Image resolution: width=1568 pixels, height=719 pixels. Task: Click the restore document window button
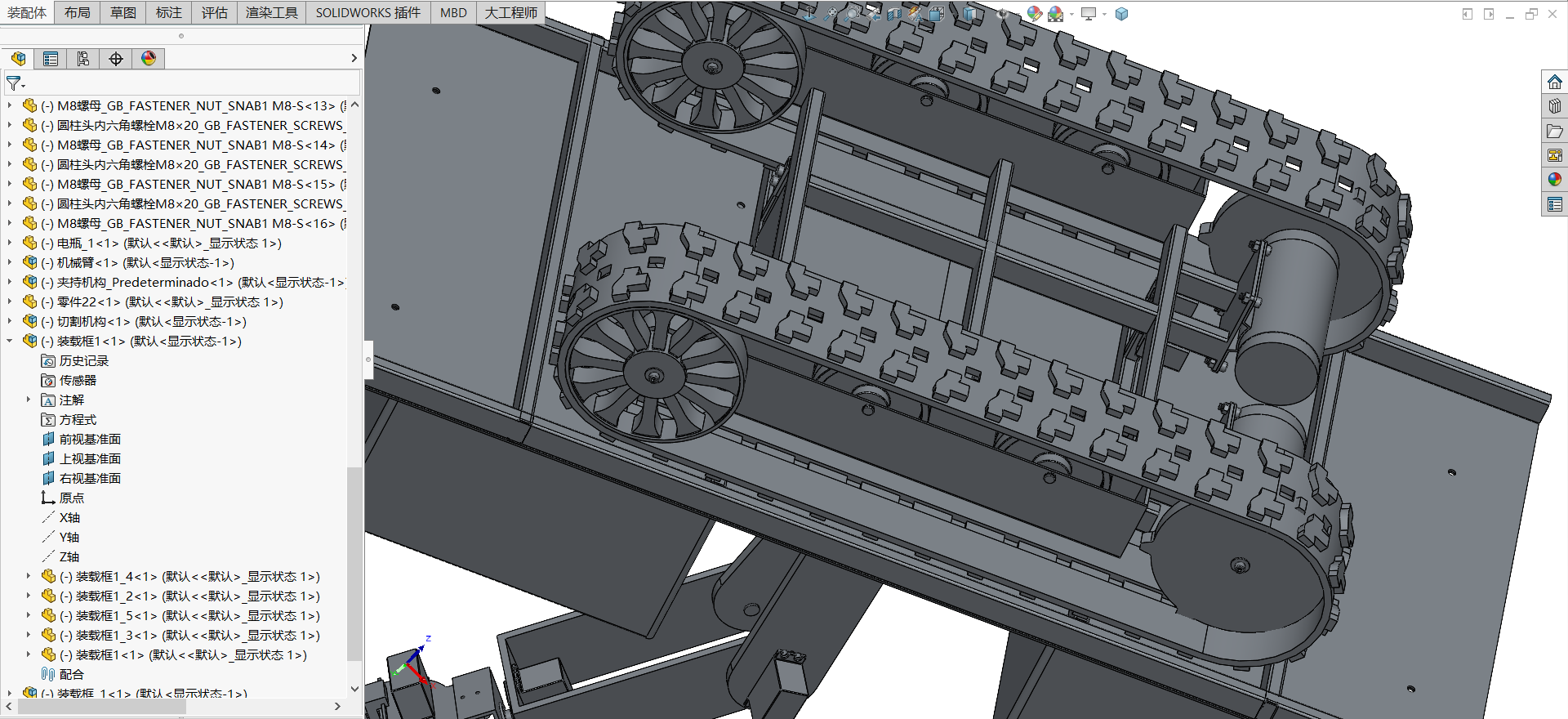(1531, 14)
